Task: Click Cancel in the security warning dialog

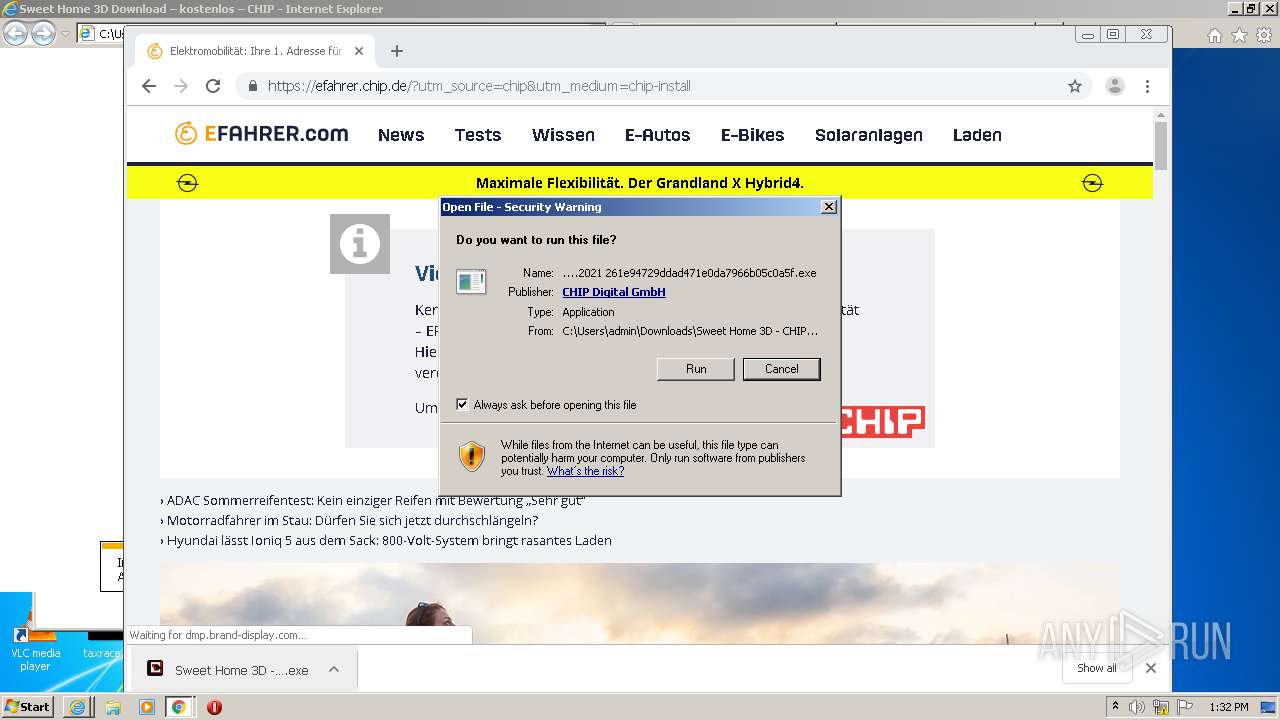Action: click(782, 369)
